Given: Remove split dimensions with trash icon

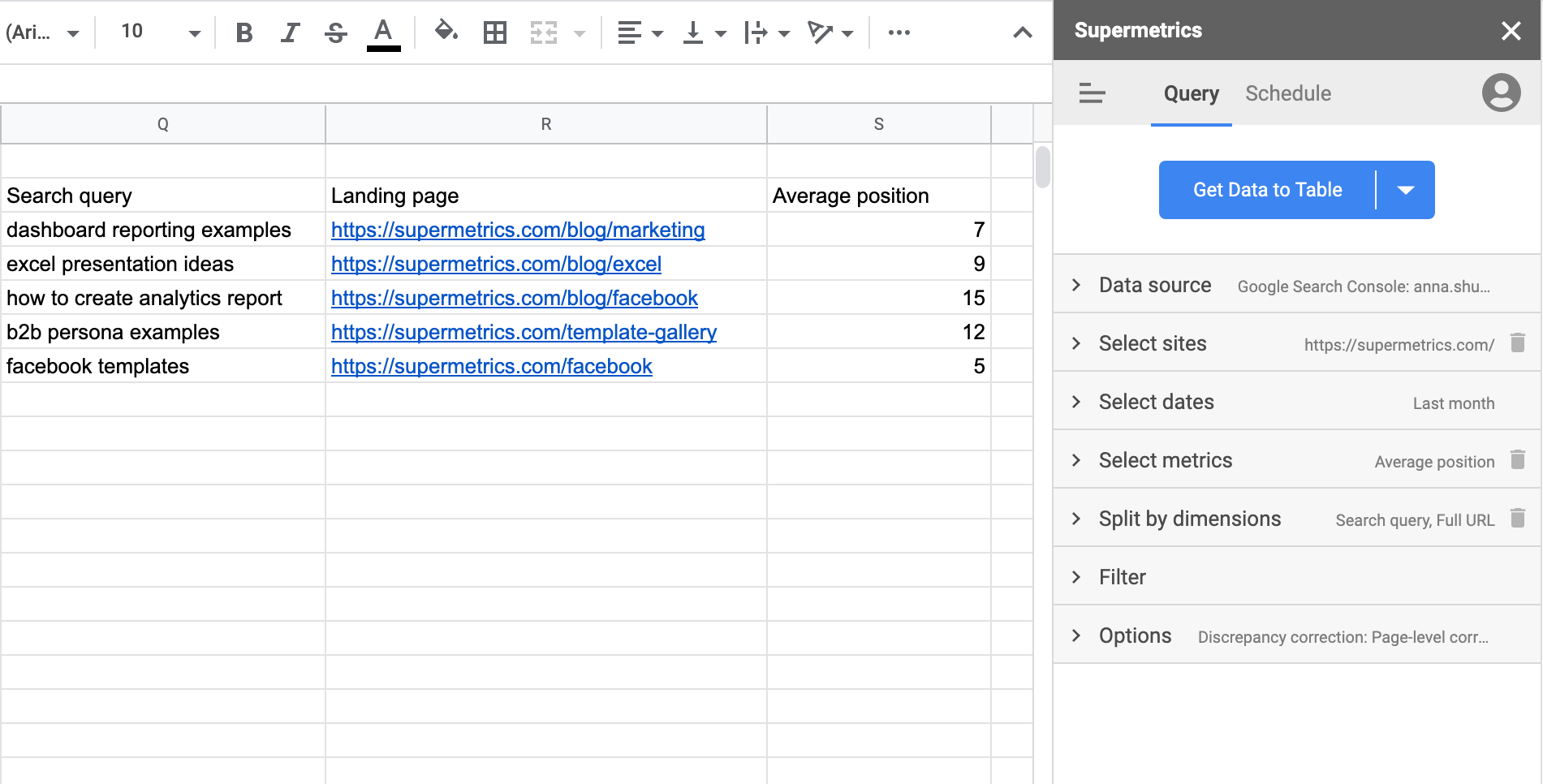Looking at the screenshot, I should point(1518,518).
